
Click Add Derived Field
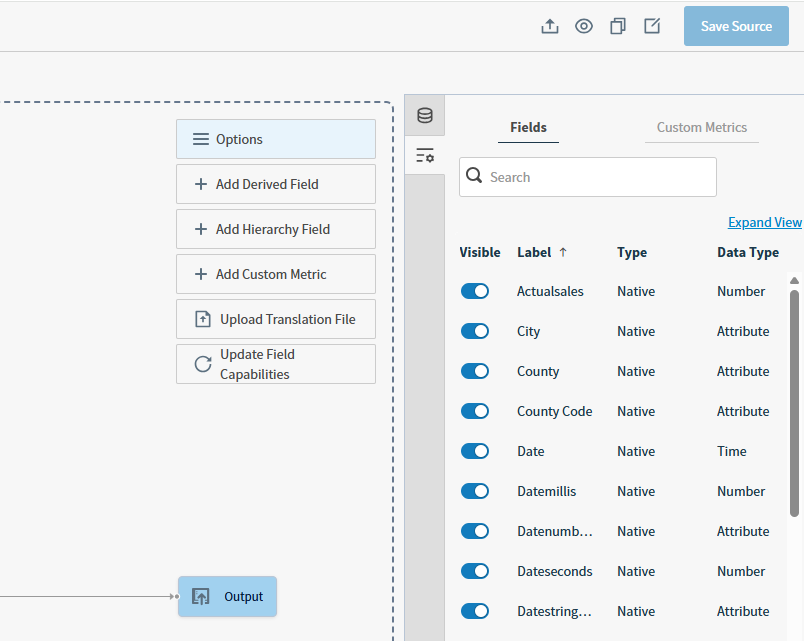pos(276,184)
